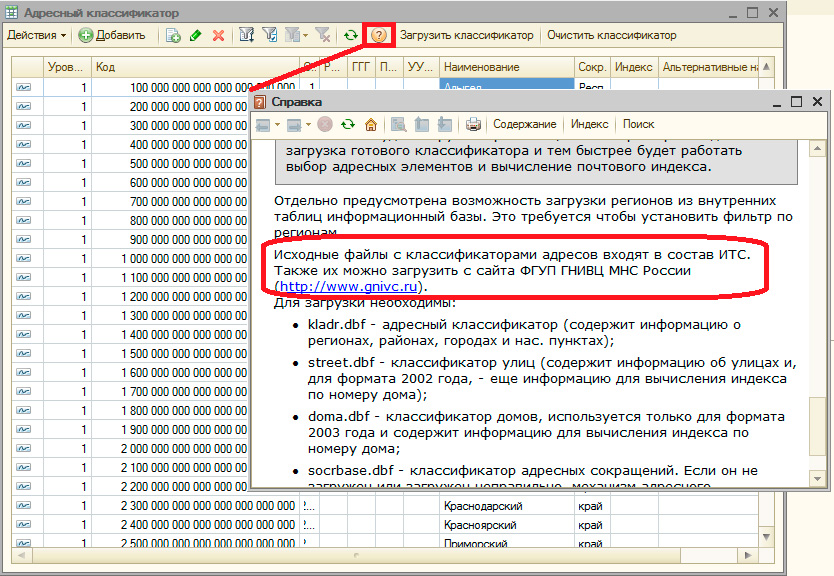
Task: Open the Действия dropdown menu
Action: (36, 35)
